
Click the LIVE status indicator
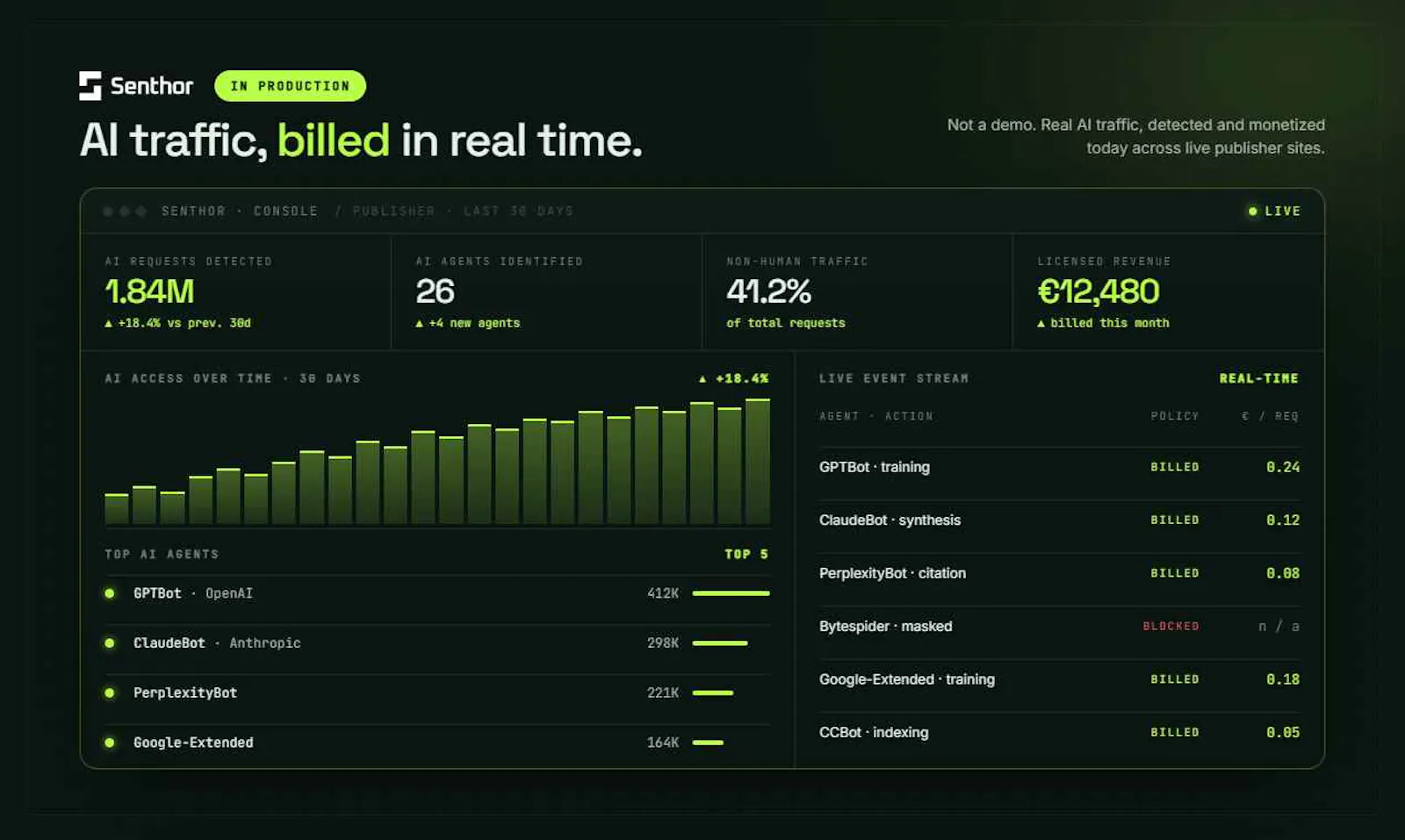coord(1274,212)
